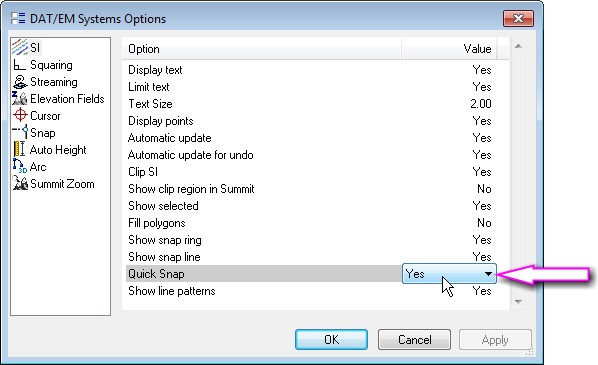Select the Elevation Fields icon
Screen dimensions: 598x365
[19, 99]
